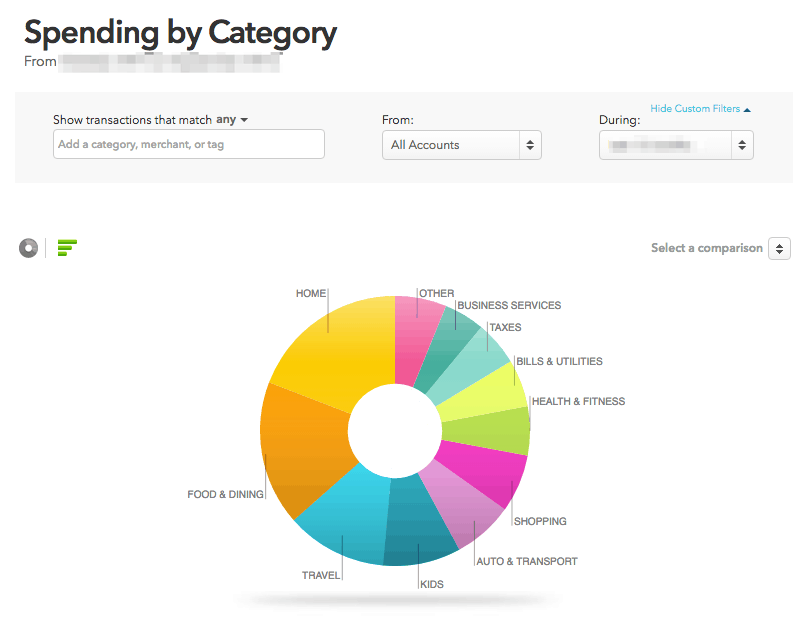Click Hide Custom Filters link
The image size is (803, 634).
pos(699,108)
